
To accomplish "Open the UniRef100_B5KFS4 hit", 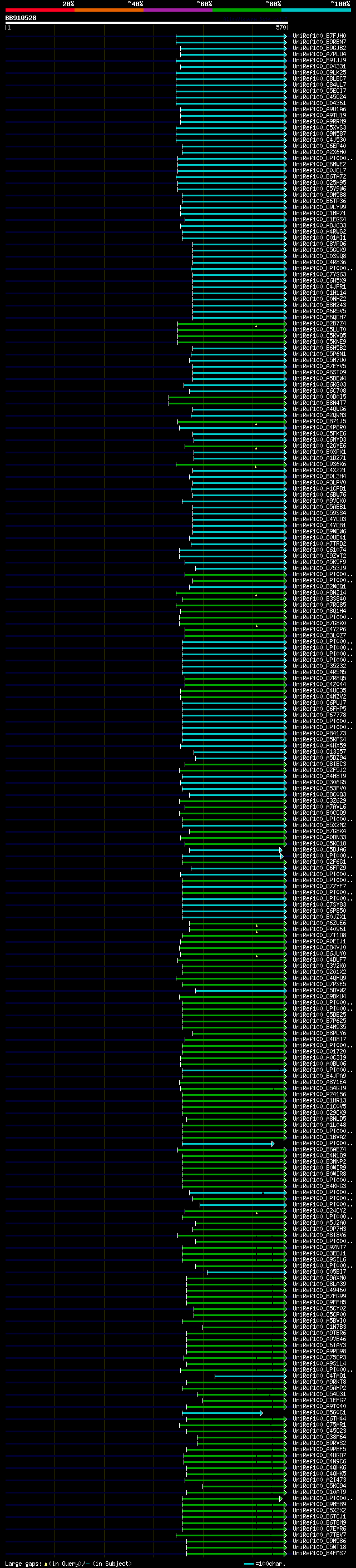I will click(x=319, y=739).
